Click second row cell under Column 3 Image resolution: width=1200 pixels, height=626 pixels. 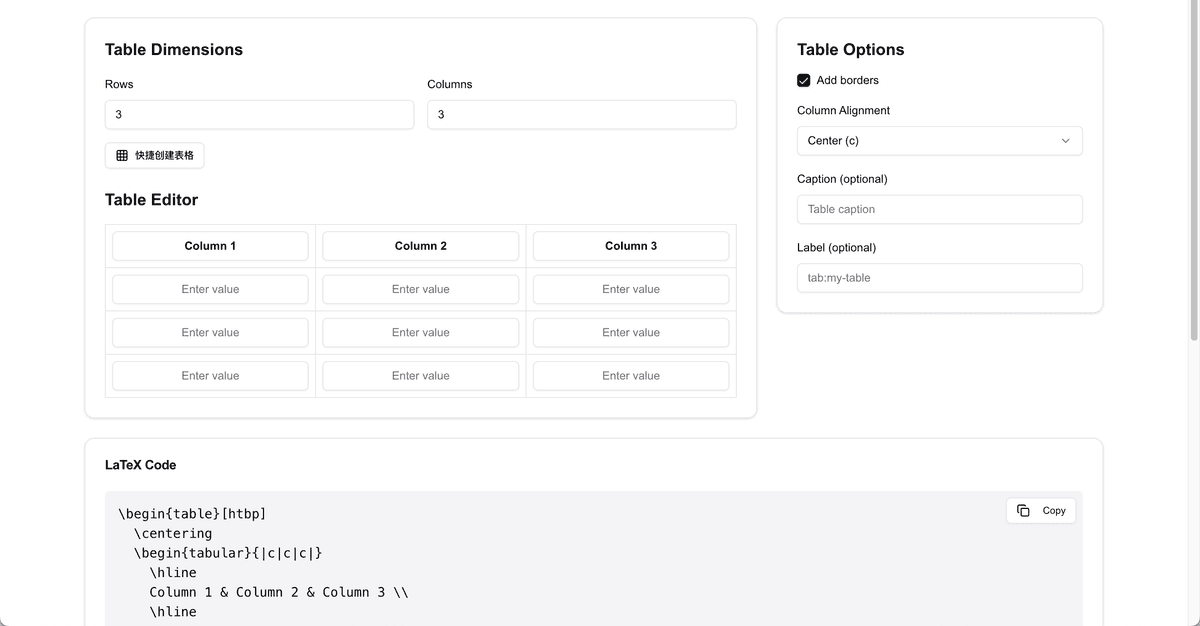point(631,332)
